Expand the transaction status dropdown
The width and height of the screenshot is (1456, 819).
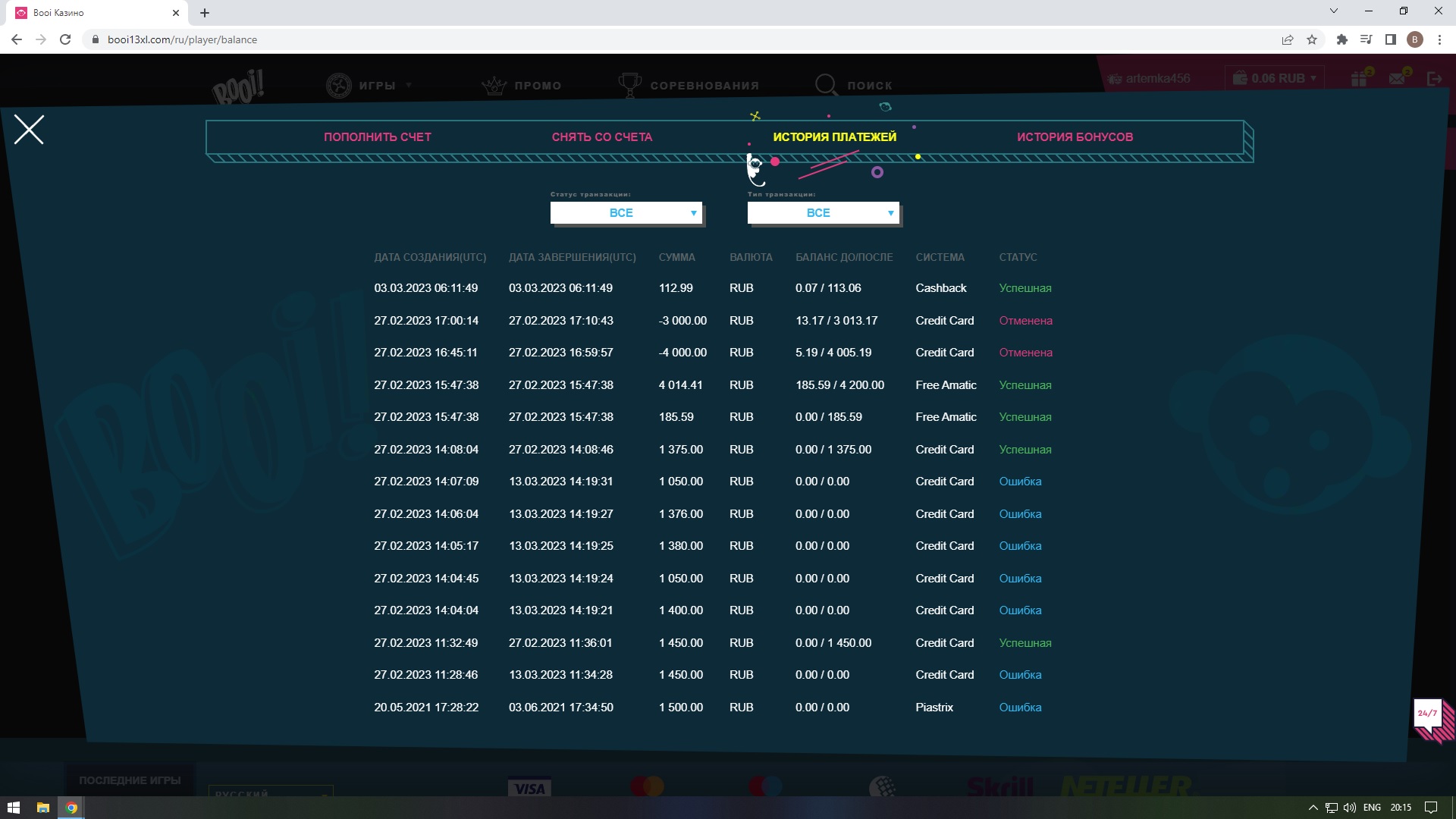click(x=626, y=213)
